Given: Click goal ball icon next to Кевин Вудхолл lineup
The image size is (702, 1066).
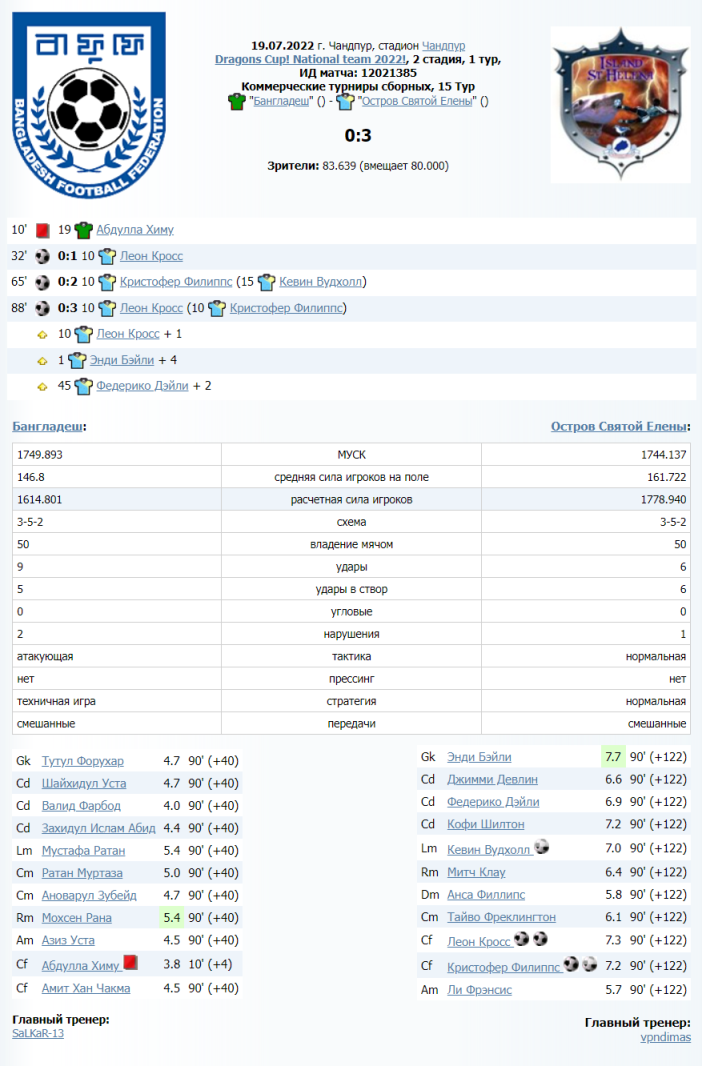Looking at the screenshot, I should tap(542, 847).
